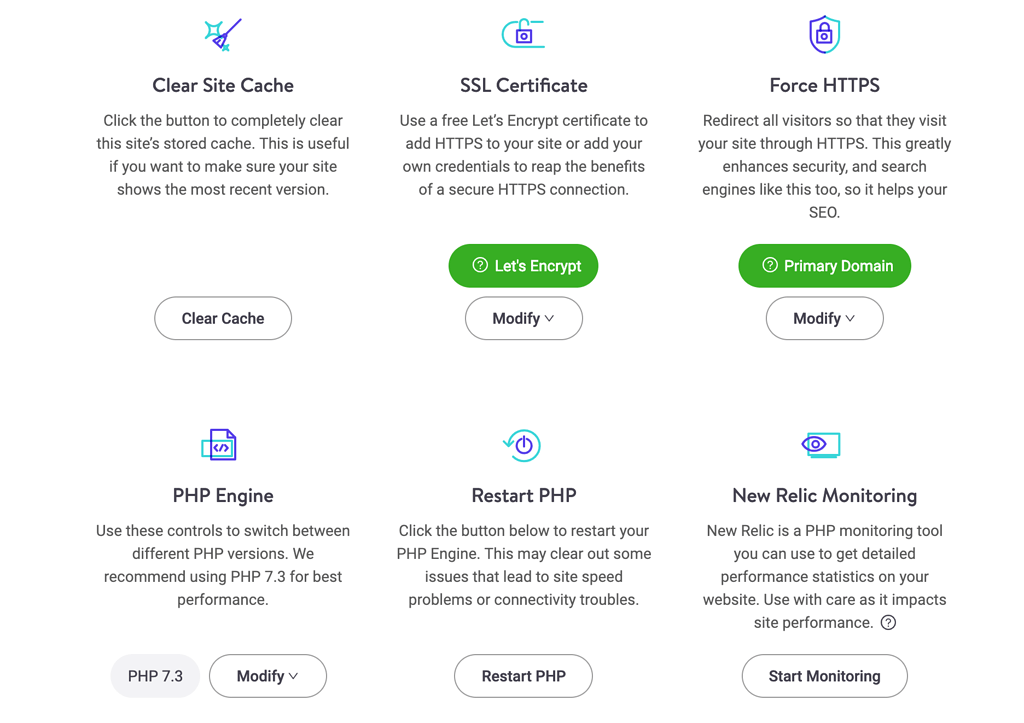
Task: Click the Force HTTPS section heading
Action: coord(824,85)
